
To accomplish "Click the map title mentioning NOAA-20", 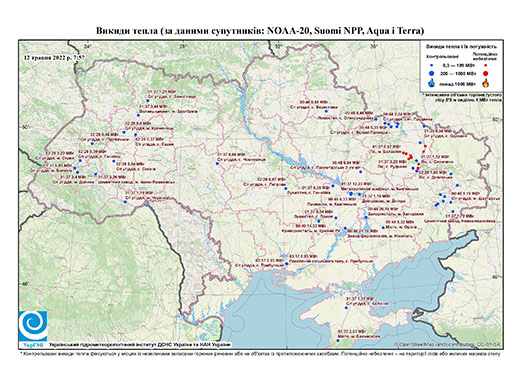I will coord(260,31).
